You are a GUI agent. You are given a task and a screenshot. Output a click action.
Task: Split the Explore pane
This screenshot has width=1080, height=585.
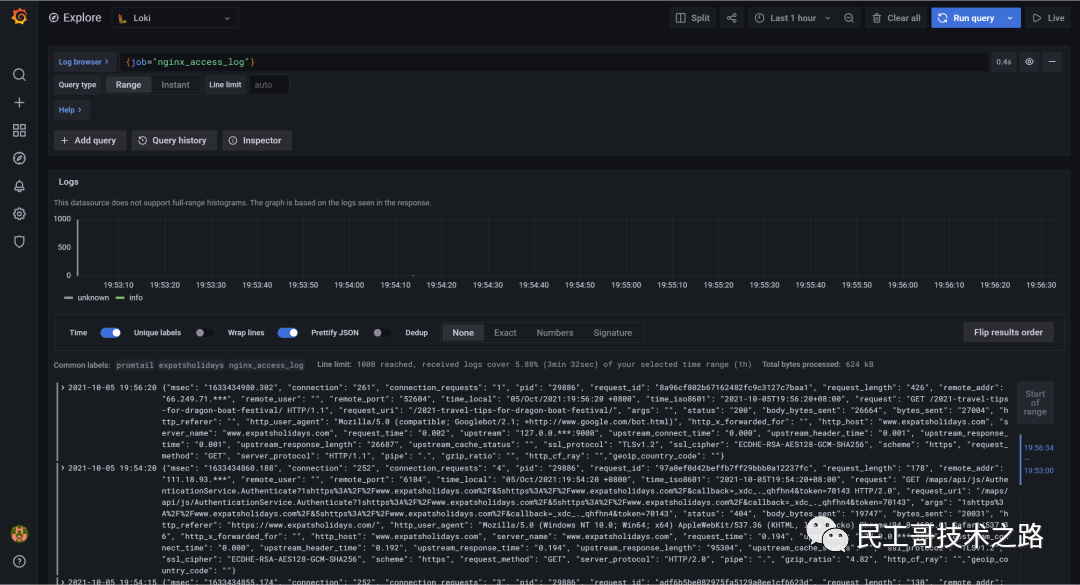click(x=693, y=18)
